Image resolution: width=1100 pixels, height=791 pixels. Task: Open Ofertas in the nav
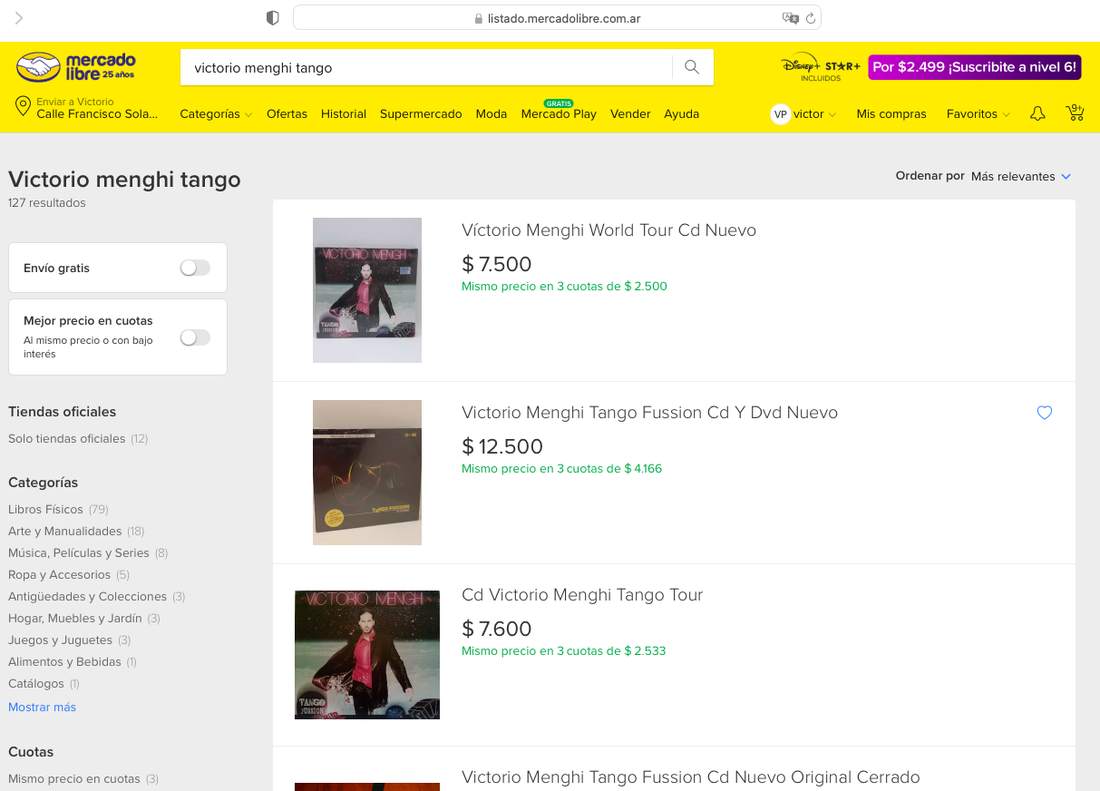tap(287, 114)
